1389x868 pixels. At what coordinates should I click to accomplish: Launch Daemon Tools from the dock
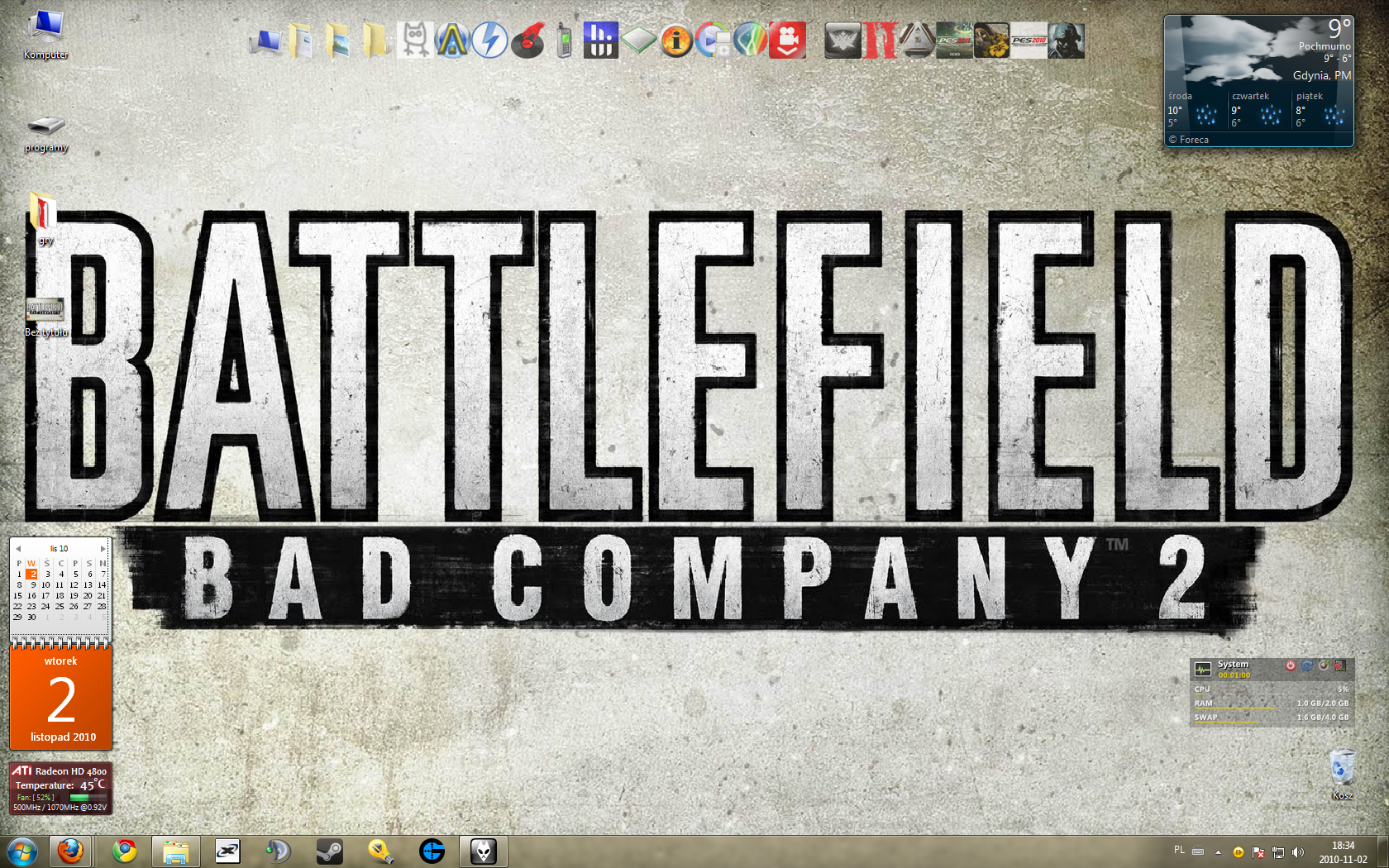[490, 40]
